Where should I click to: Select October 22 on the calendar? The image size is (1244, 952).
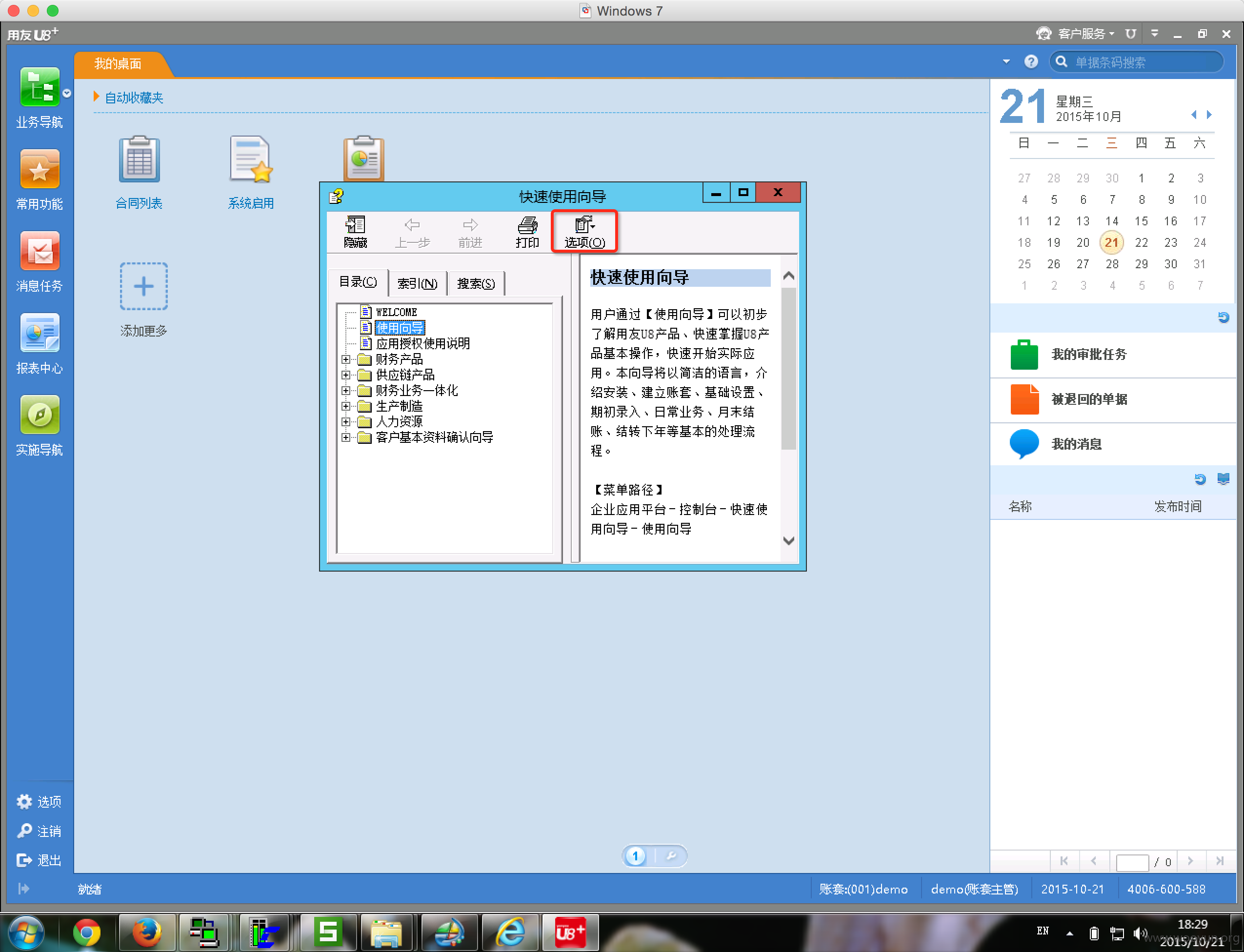pyautogui.click(x=1142, y=242)
